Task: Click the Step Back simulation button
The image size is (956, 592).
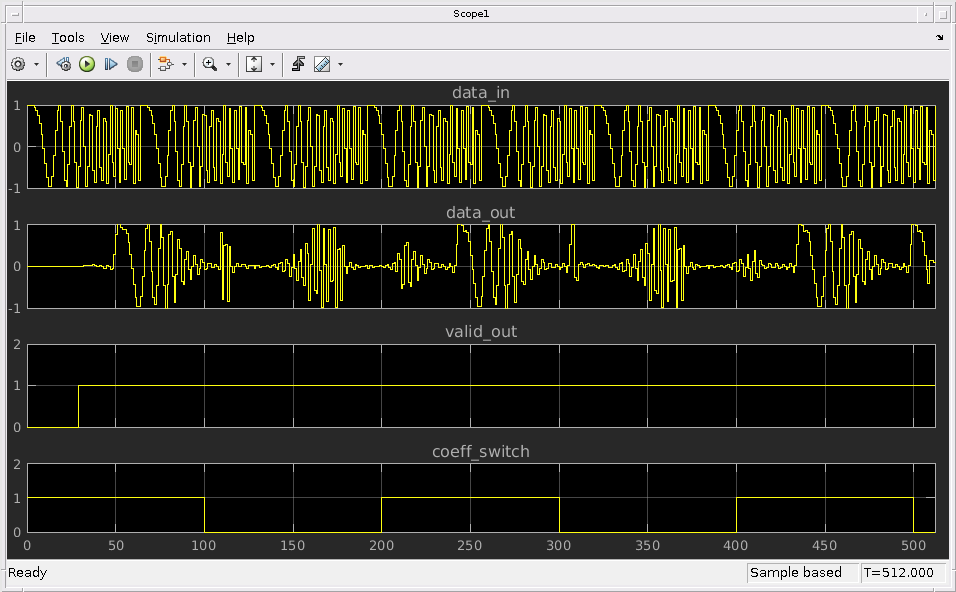Action: point(63,64)
